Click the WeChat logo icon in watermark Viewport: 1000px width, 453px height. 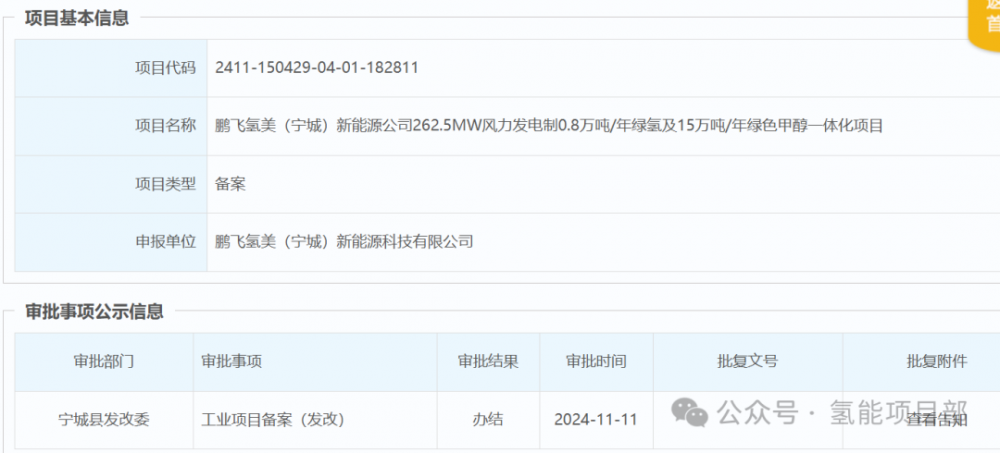click(x=689, y=411)
